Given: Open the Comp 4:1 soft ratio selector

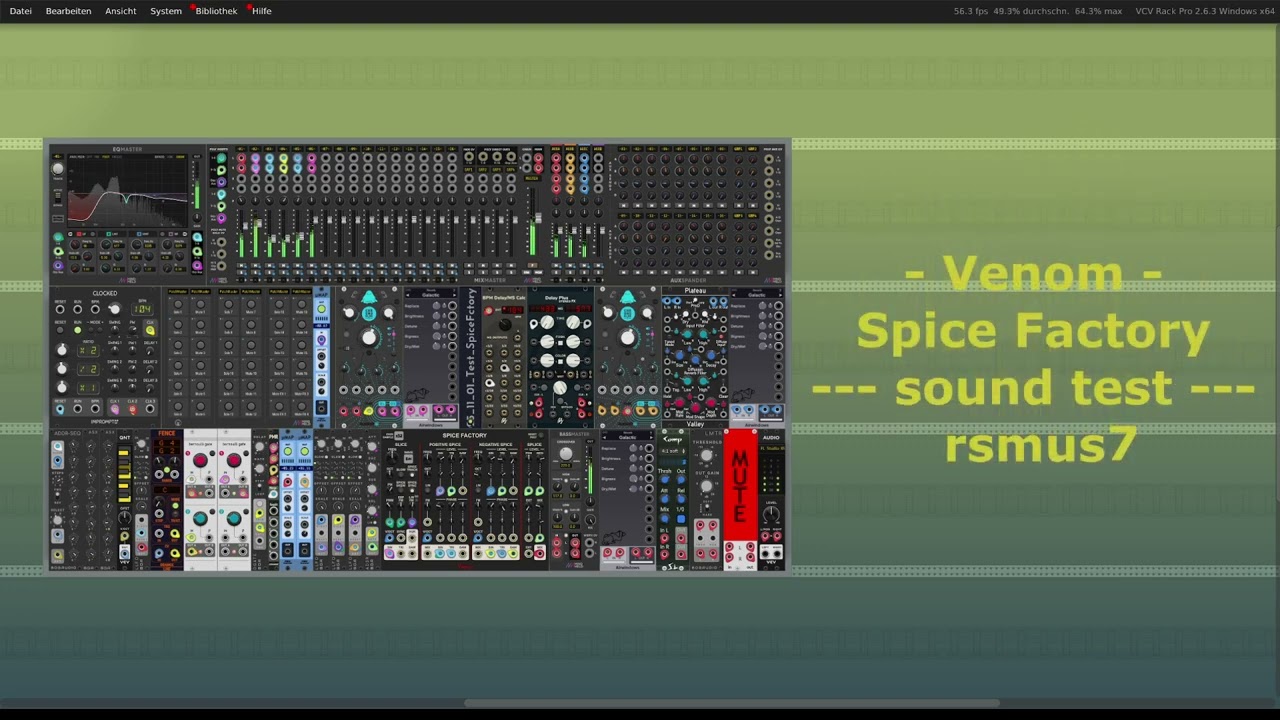Looking at the screenshot, I should pos(674,450).
